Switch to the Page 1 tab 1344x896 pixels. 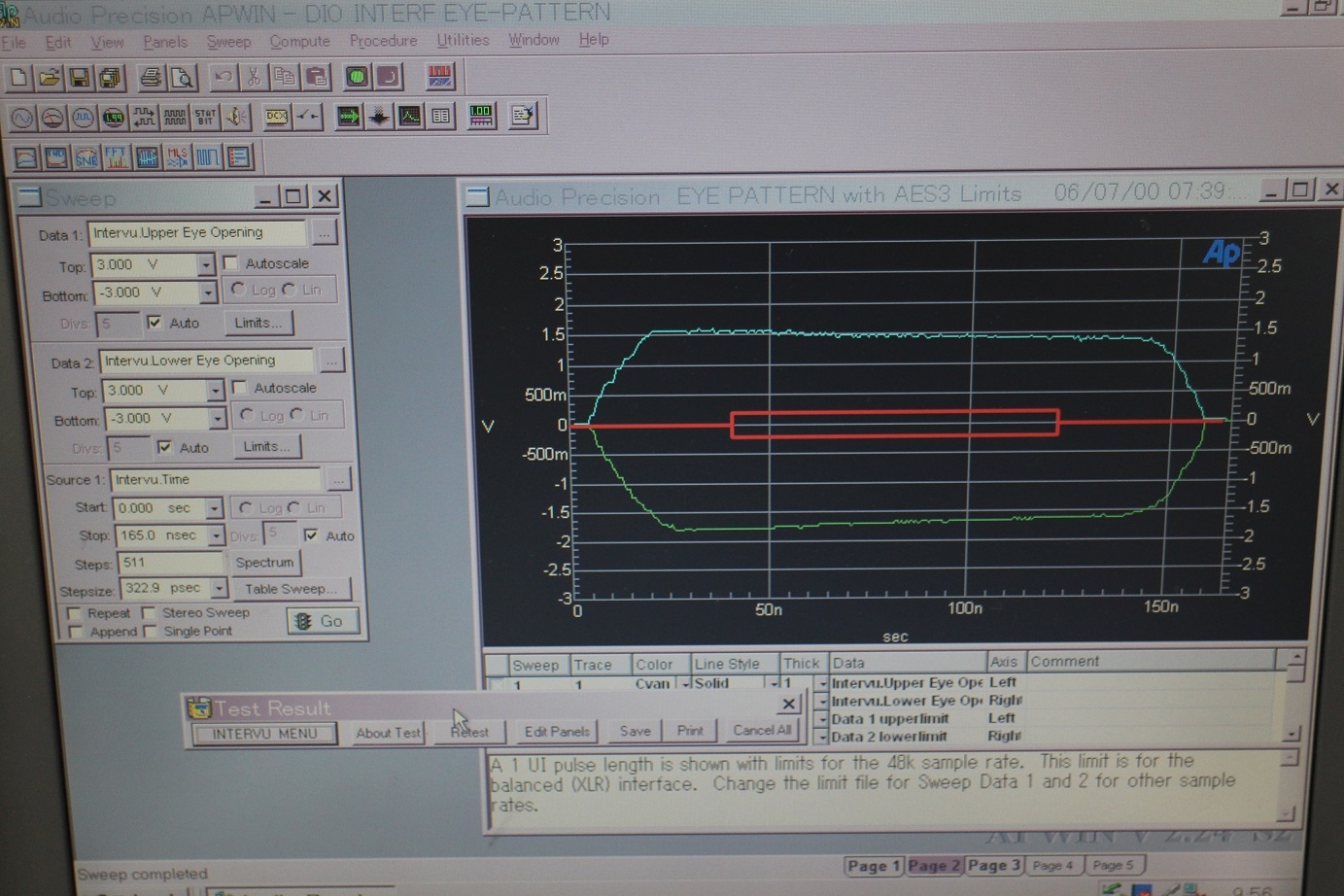click(x=873, y=866)
